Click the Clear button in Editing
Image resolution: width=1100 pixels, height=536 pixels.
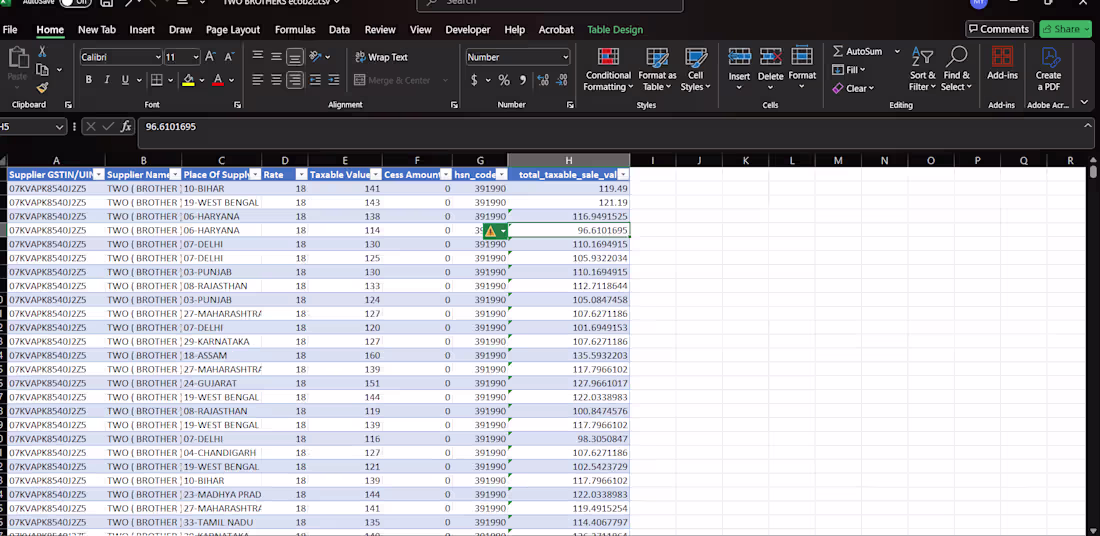tap(853, 88)
